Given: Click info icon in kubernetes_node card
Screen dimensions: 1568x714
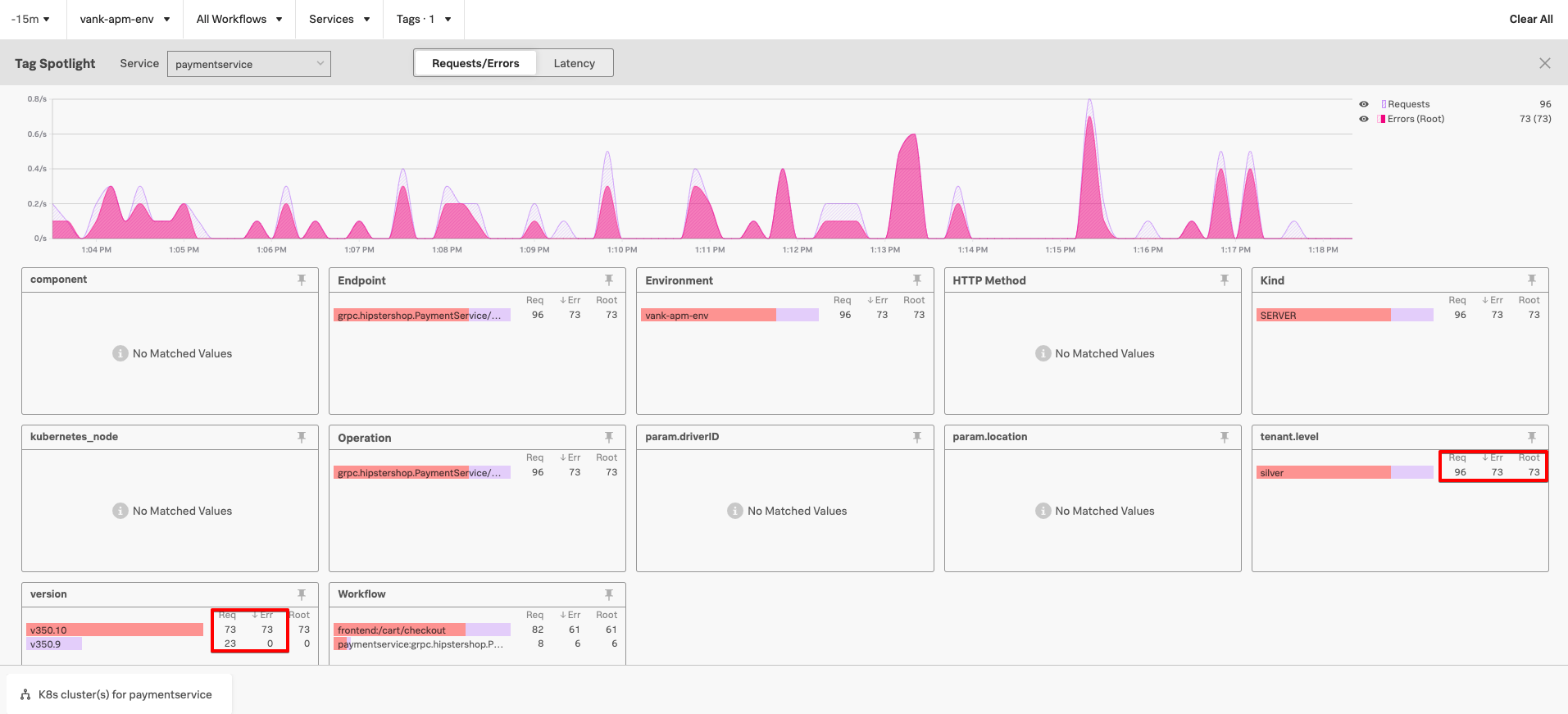Looking at the screenshot, I should 120,511.
